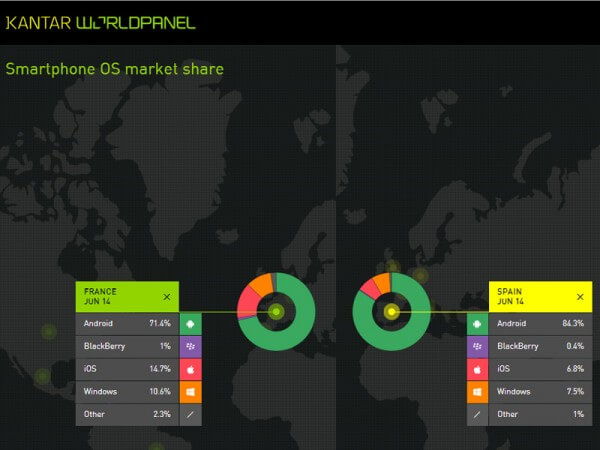Select Spain Other 1% row

[540, 414]
